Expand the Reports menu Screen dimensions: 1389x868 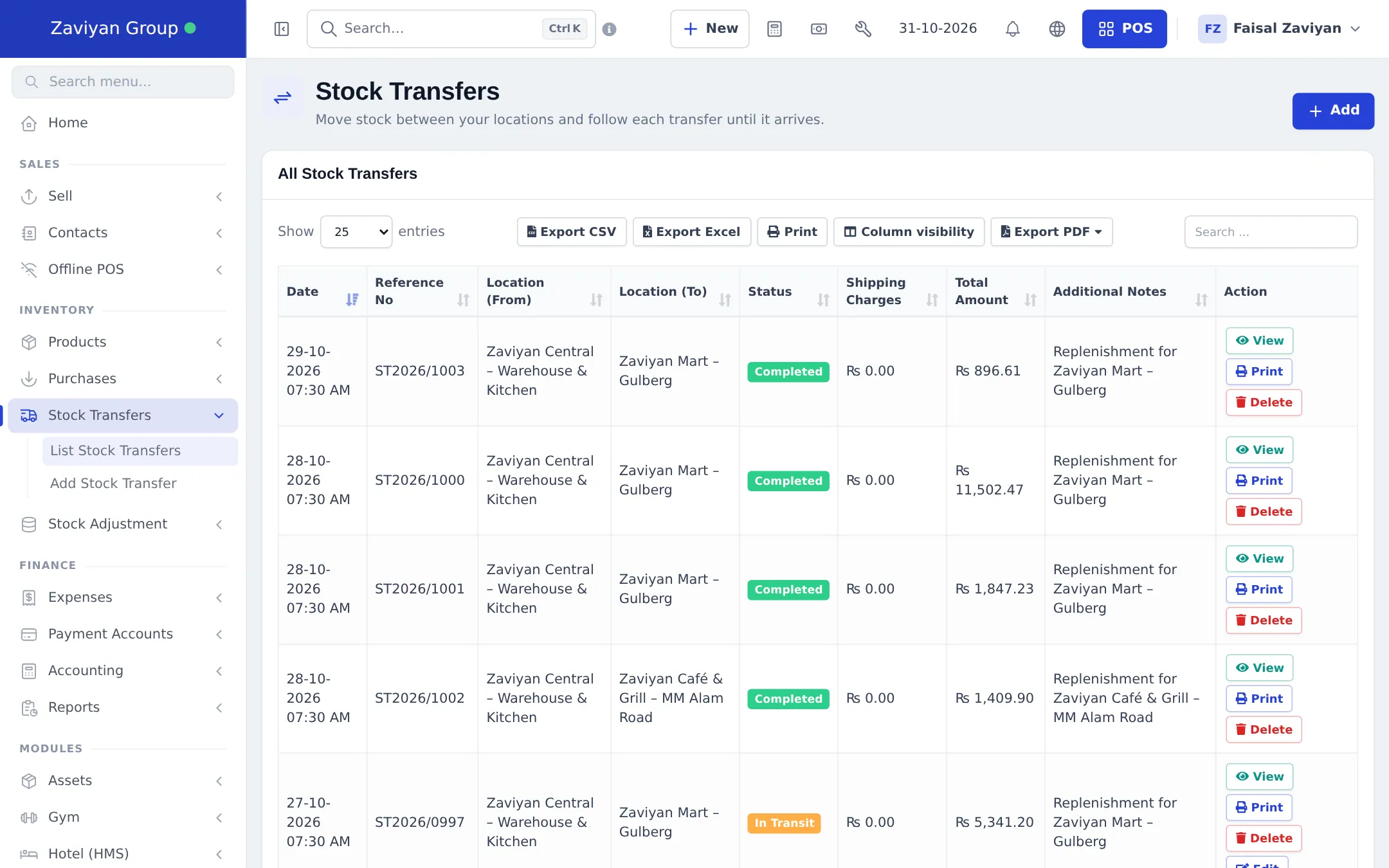123,707
